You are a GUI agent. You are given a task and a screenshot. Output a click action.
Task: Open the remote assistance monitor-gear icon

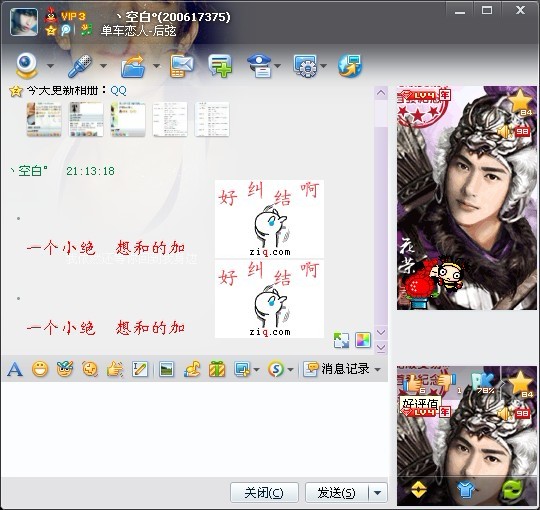[x=305, y=66]
